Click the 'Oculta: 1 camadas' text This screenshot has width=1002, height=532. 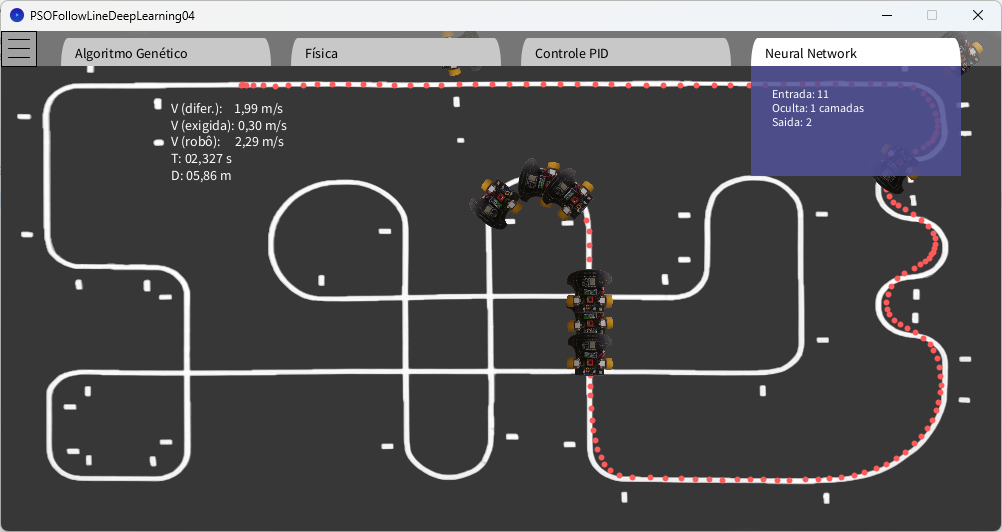[818, 108]
